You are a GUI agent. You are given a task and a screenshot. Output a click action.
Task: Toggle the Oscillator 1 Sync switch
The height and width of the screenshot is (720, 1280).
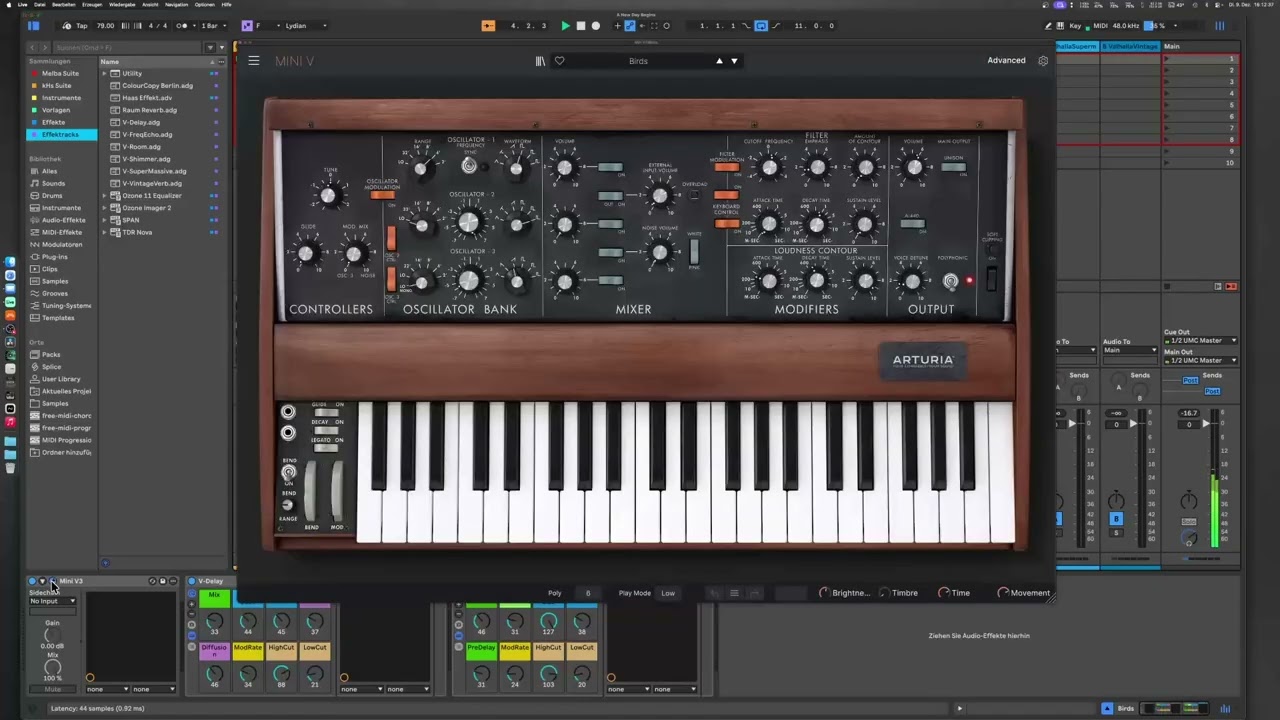click(x=469, y=166)
